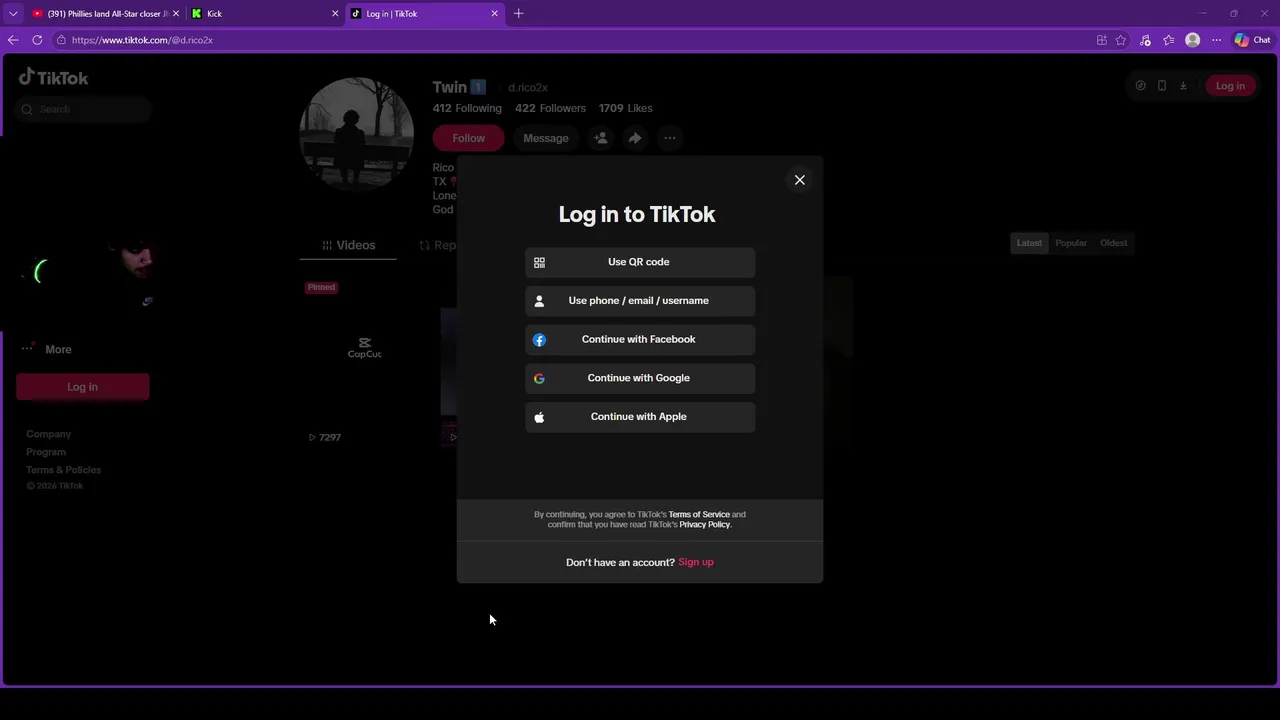Click the phone app icon in header
1280x720 pixels.
(x=1162, y=86)
